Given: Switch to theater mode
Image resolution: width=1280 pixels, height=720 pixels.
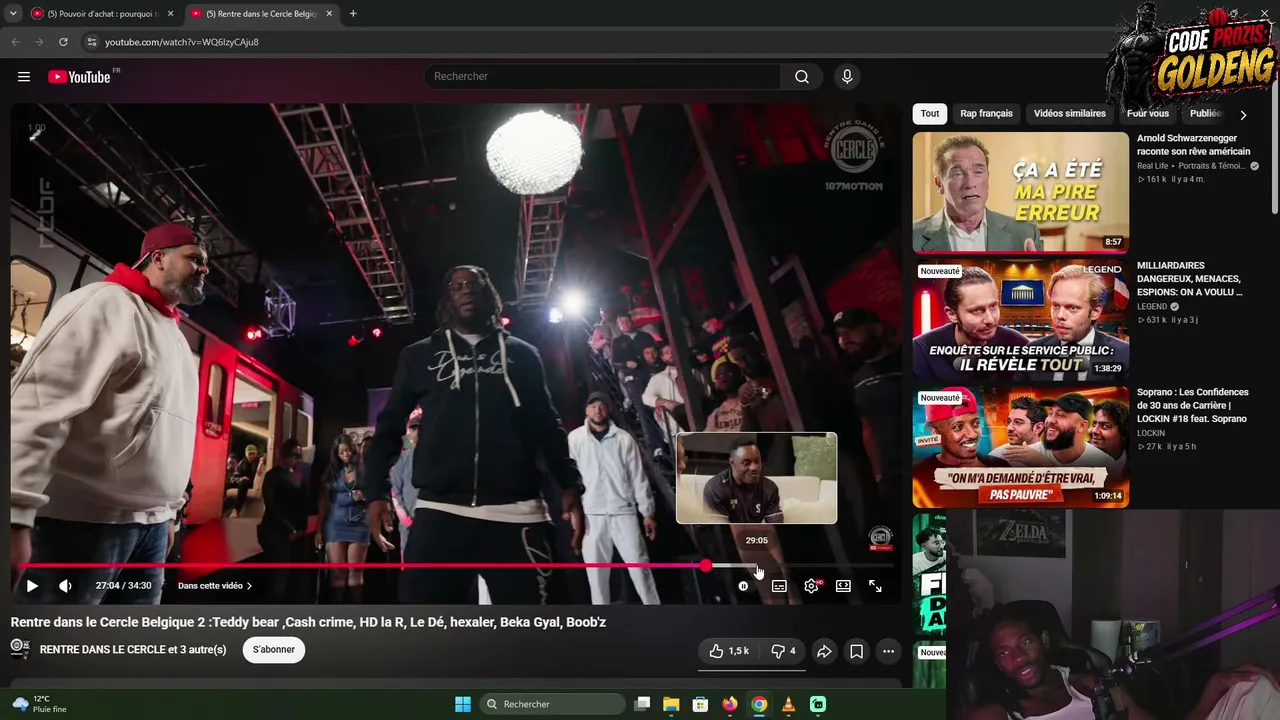Looking at the screenshot, I should tap(843, 586).
